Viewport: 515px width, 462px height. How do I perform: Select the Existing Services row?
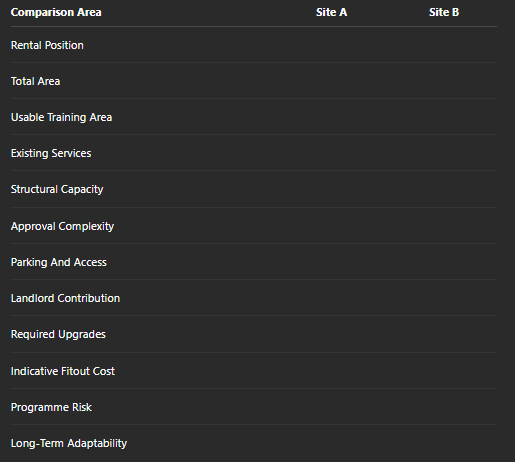click(x=254, y=153)
